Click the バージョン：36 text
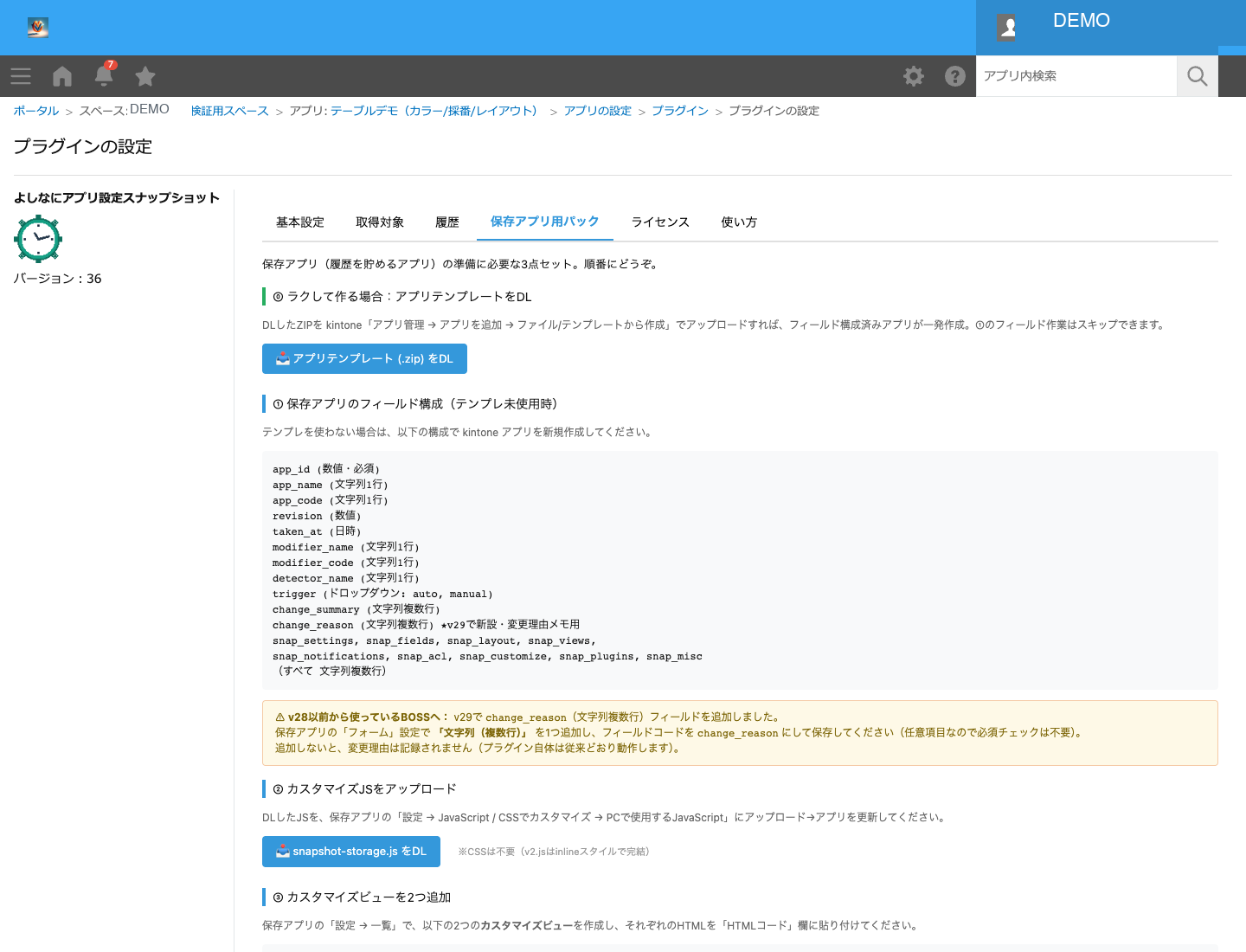Screen dimensions: 1246x952 pyautogui.click(x=58, y=279)
